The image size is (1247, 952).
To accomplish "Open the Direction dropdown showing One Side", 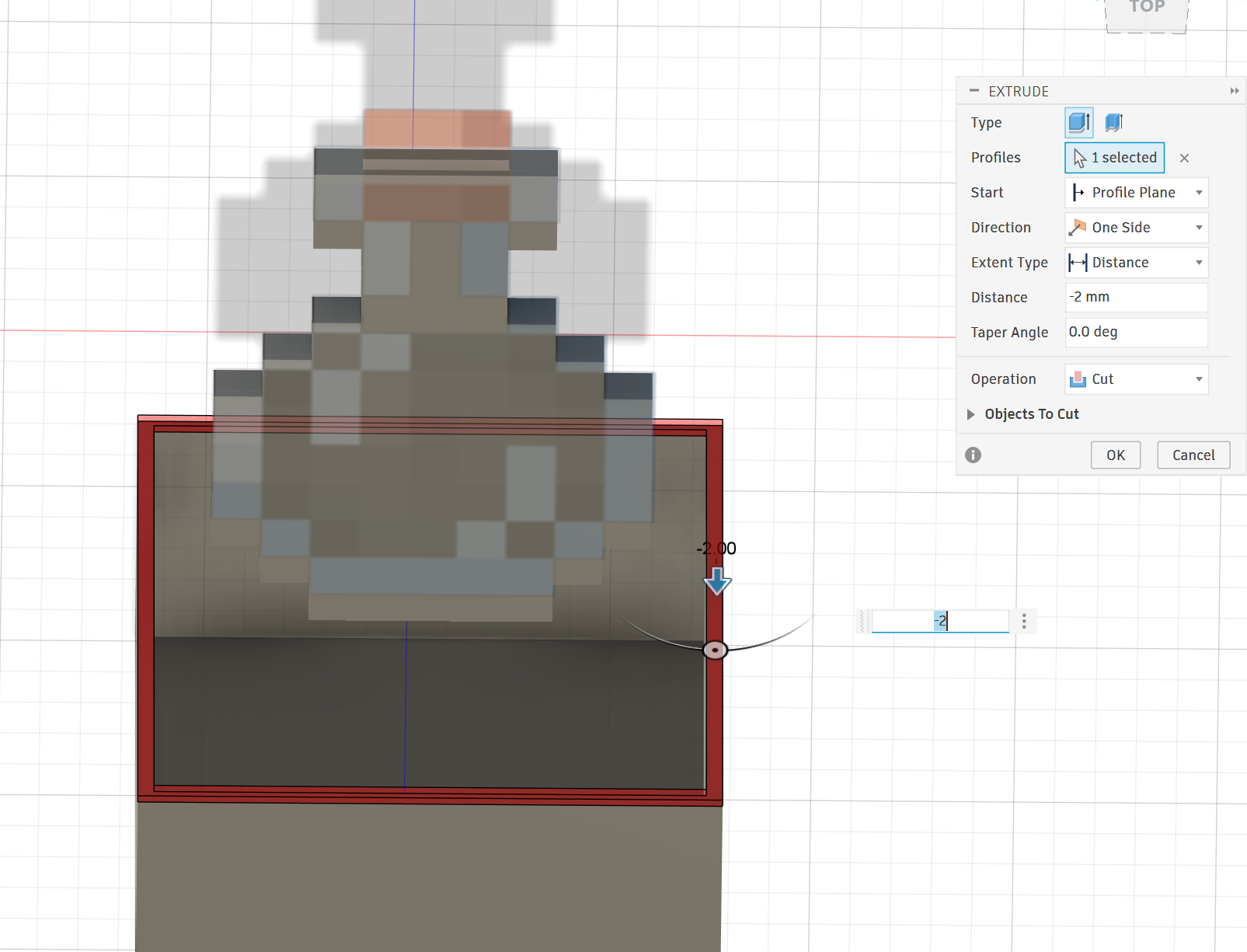I will (x=1136, y=228).
